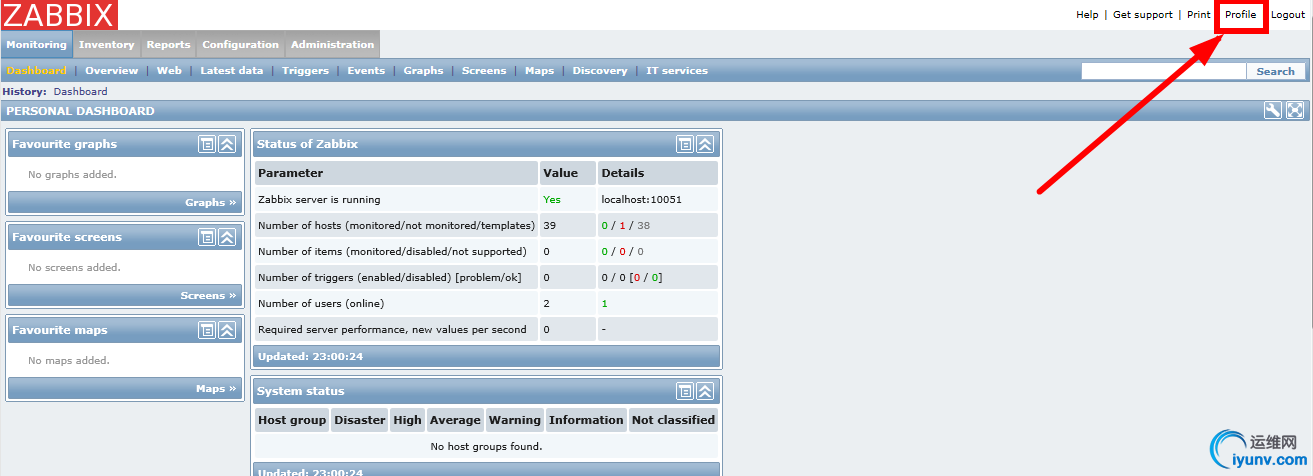The width and height of the screenshot is (1313, 476).
Task: Open Screens submenu item
Action: point(484,71)
